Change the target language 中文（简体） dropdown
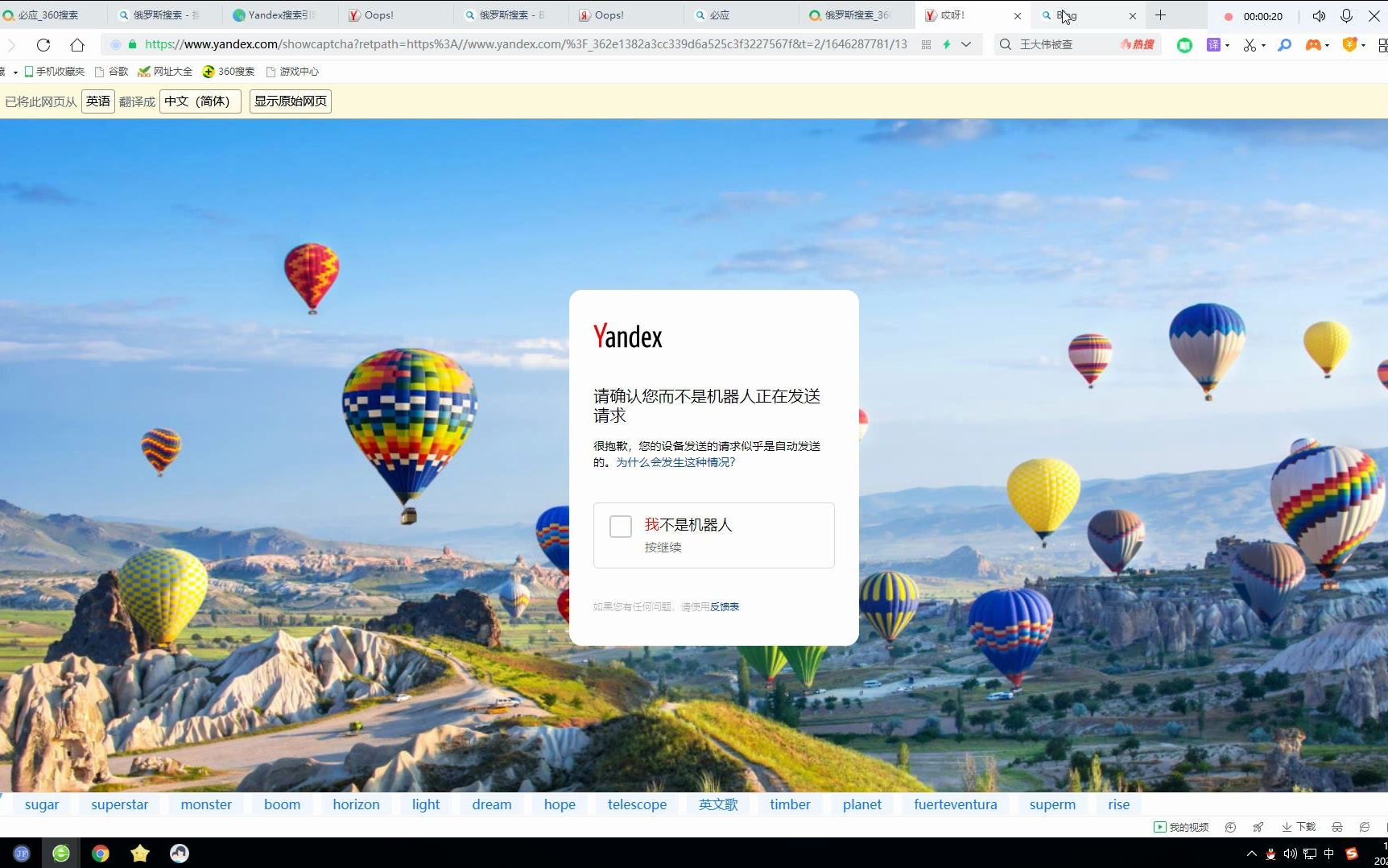1388x868 pixels. point(200,101)
